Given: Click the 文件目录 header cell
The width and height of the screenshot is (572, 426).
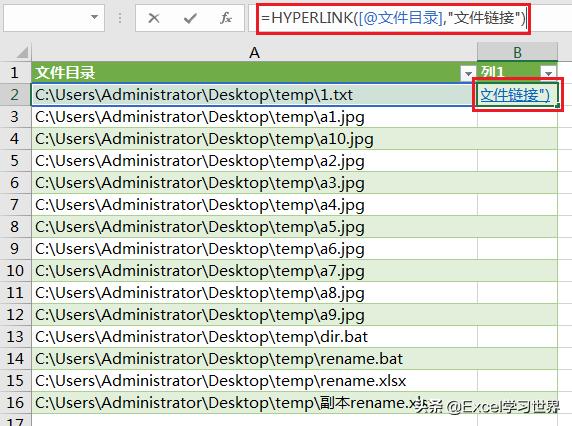Looking at the screenshot, I should (254, 73).
